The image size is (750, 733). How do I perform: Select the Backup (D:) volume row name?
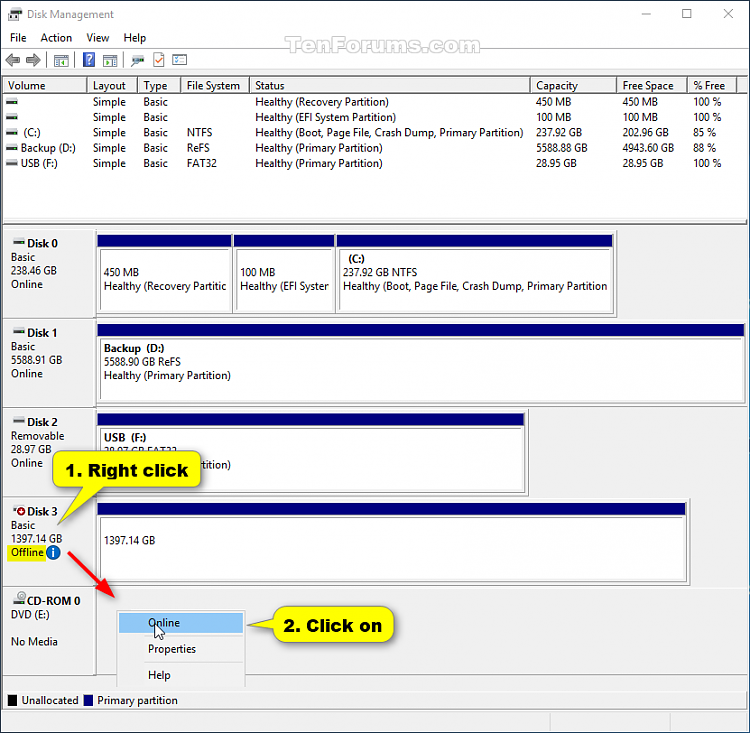[x=48, y=148]
